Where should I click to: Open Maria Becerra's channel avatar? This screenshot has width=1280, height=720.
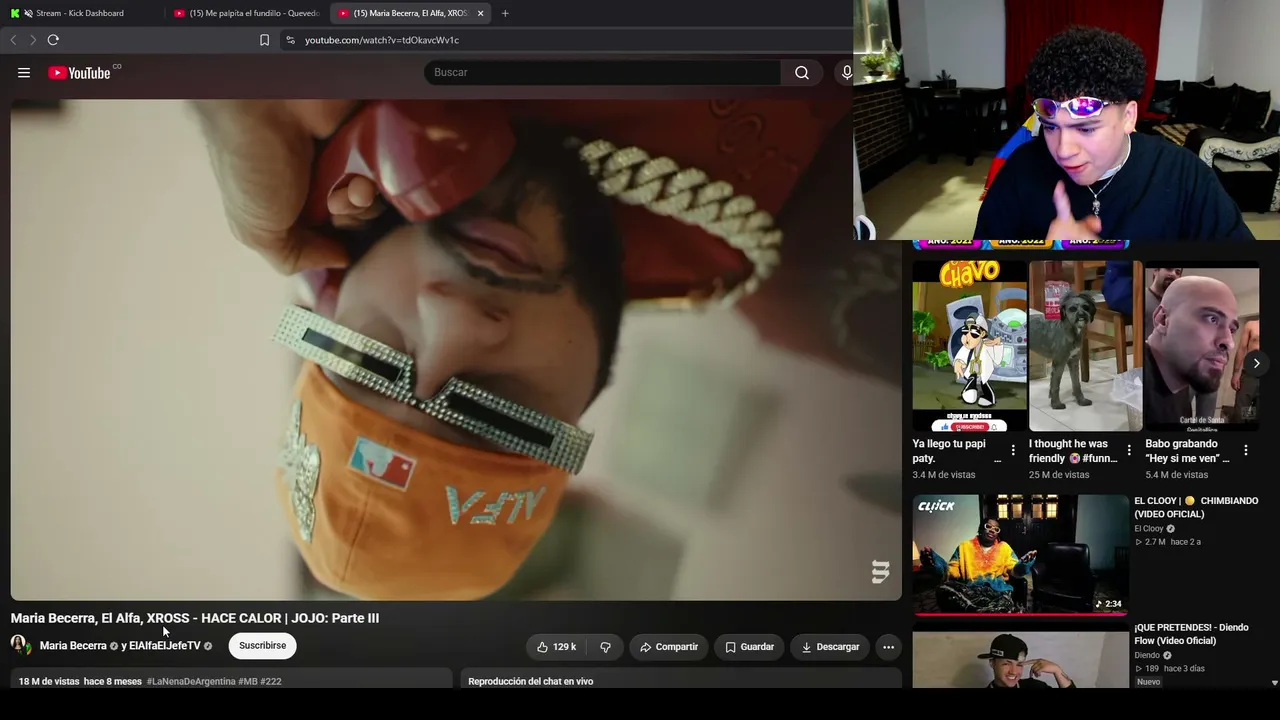tap(20, 645)
